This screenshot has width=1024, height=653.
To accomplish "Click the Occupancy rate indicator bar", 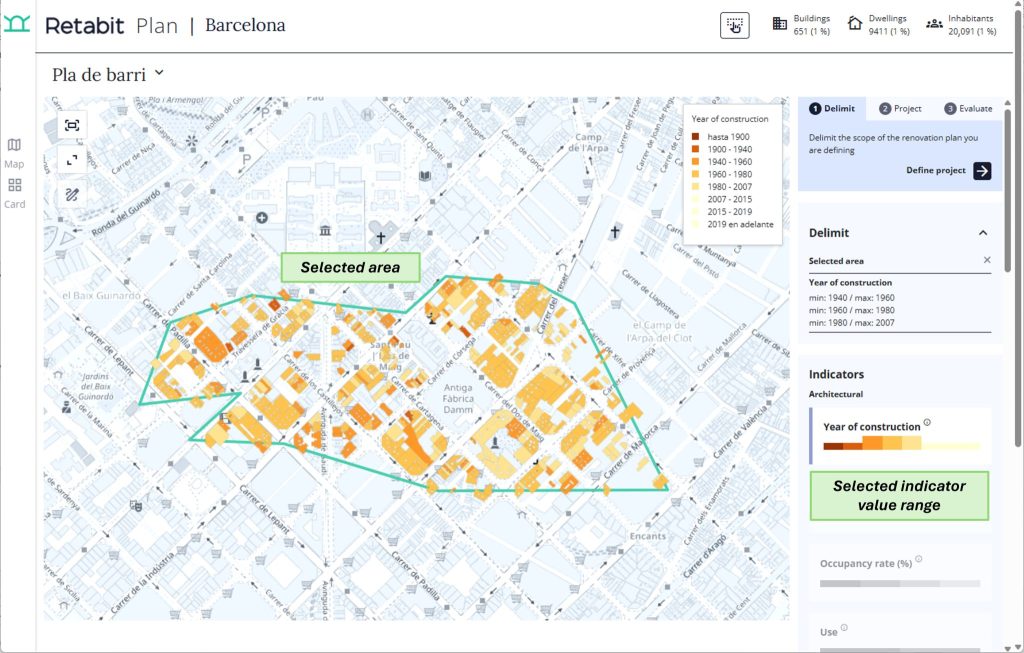I will pyautogui.click(x=900, y=583).
